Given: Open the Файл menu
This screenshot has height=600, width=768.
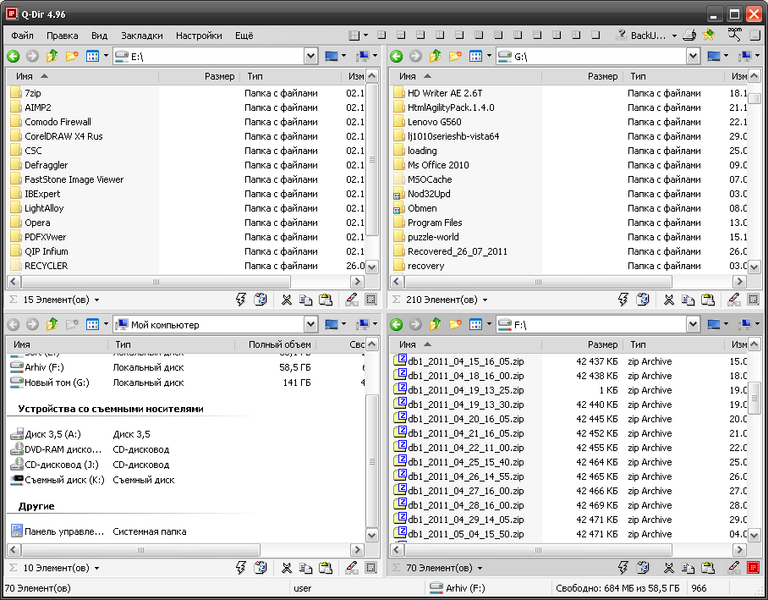Looking at the screenshot, I should (22, 36).
